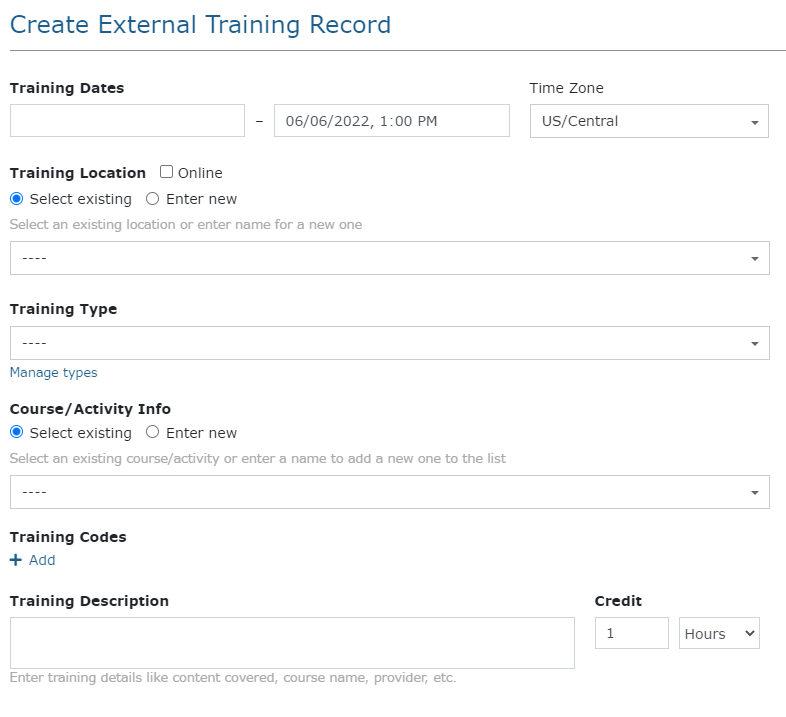Screen dimensions: 786x717
Task: Click the 'Create External Training Record' heading
Action: pos(201,25)
